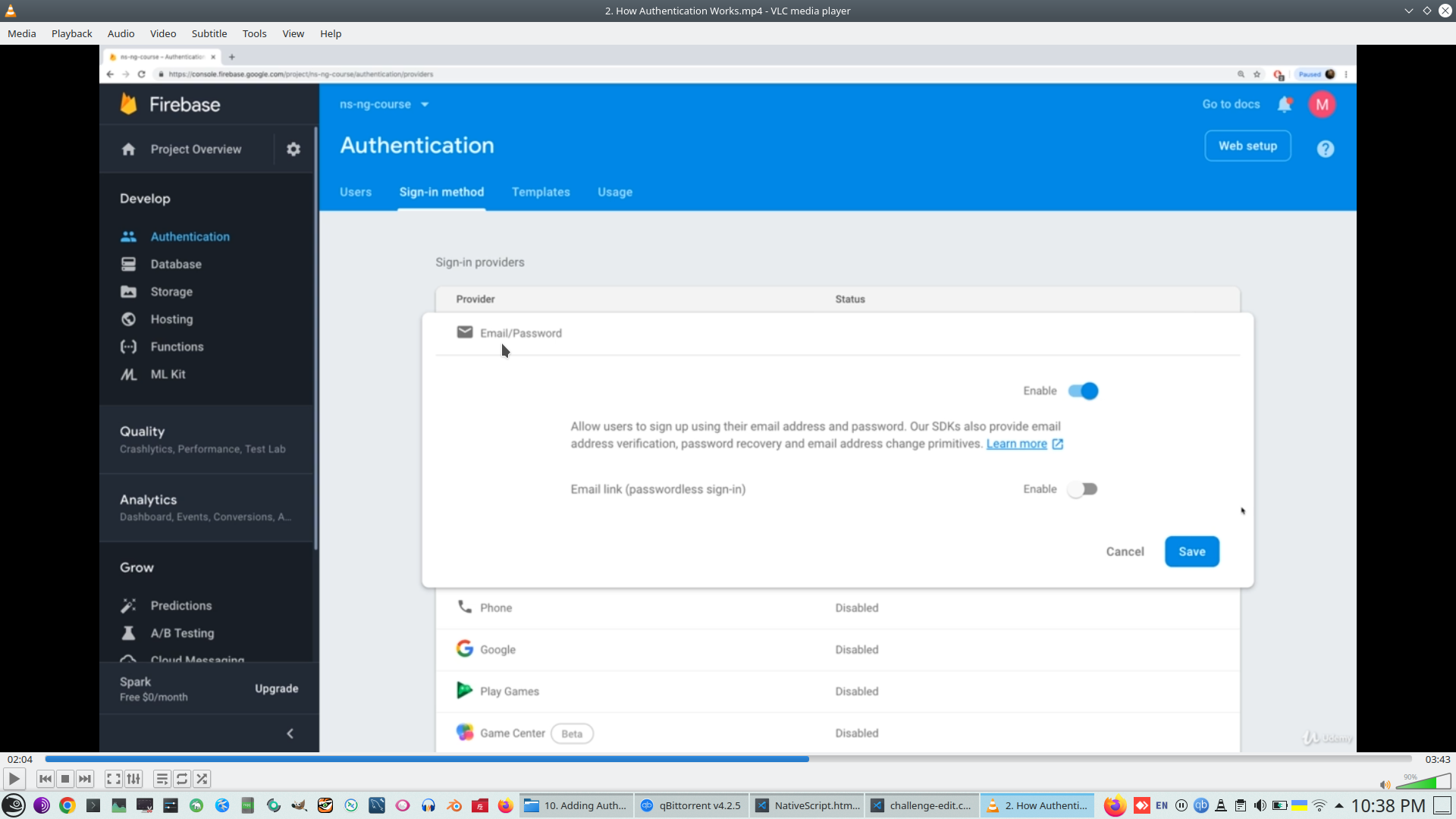This screenshot has height=819, width=1456.
Task: Click the Save button
Action: coord(1191,552)
